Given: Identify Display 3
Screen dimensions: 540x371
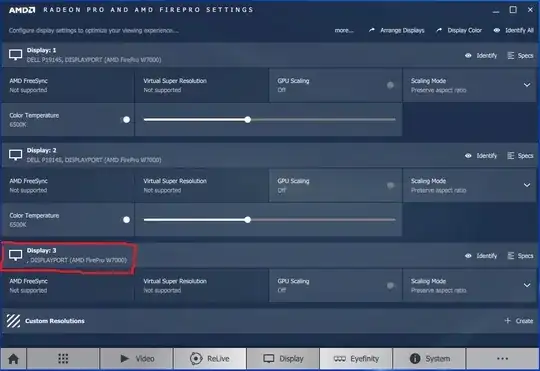Looking at the screenshot, I should [x=481, y=256].
